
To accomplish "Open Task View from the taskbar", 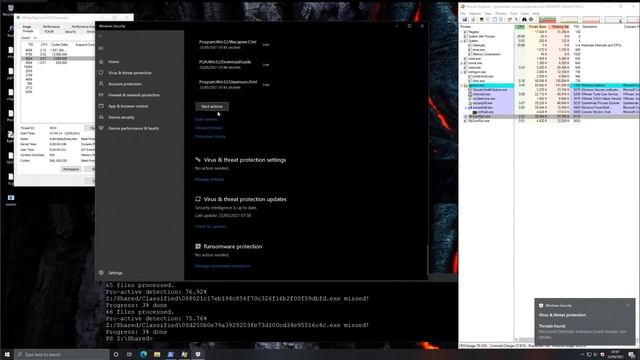I will point(129,354).
